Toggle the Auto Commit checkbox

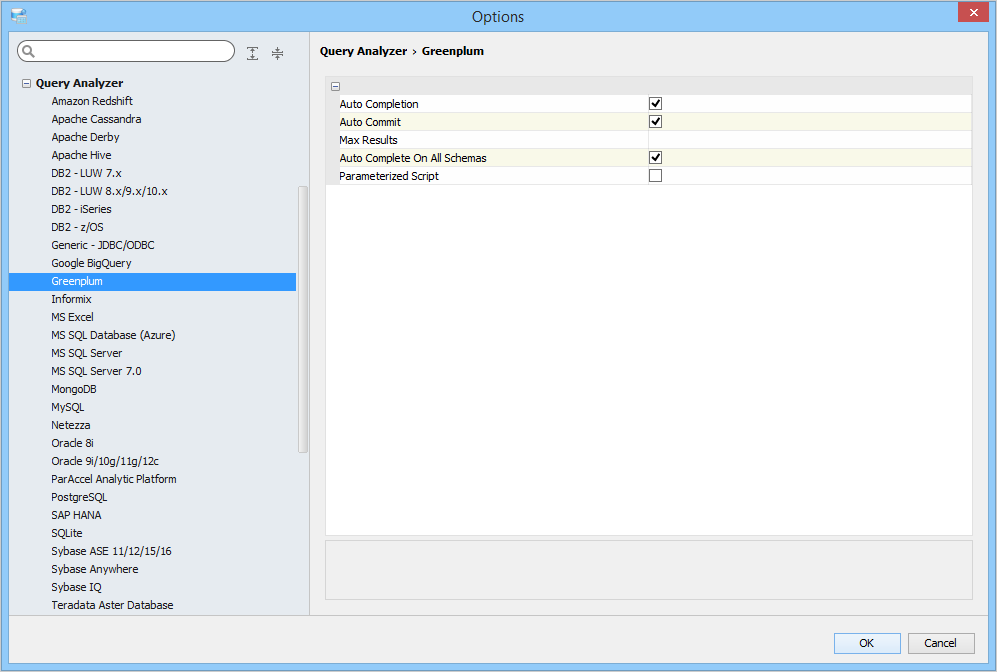click(655, 121)
